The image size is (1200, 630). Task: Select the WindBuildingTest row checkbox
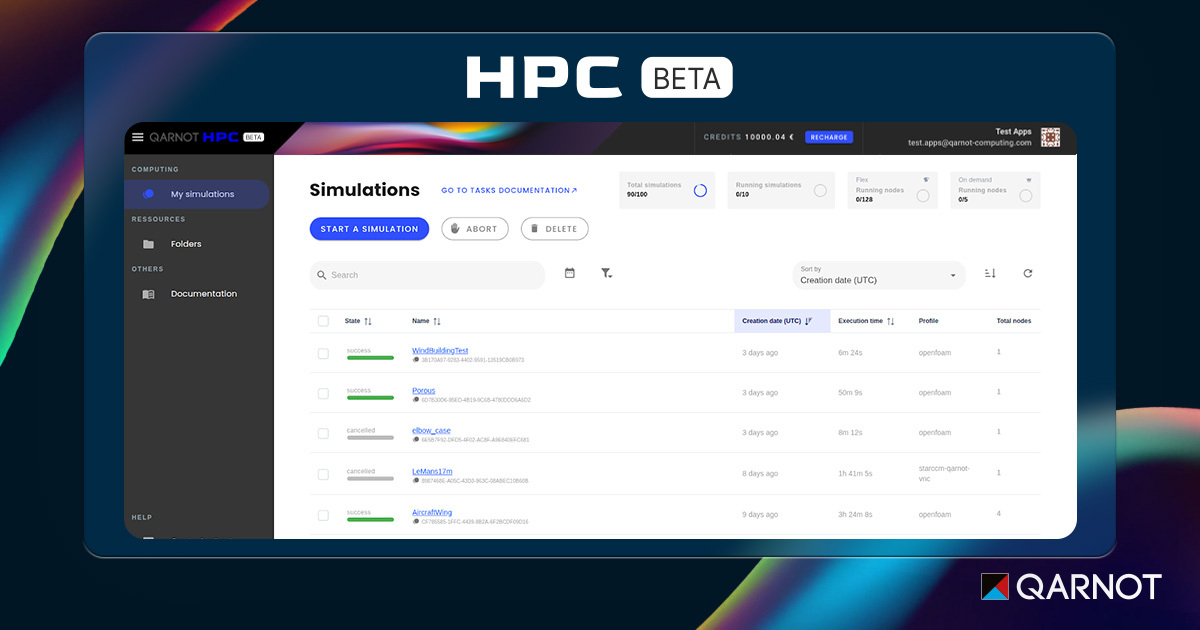point(323,354)
